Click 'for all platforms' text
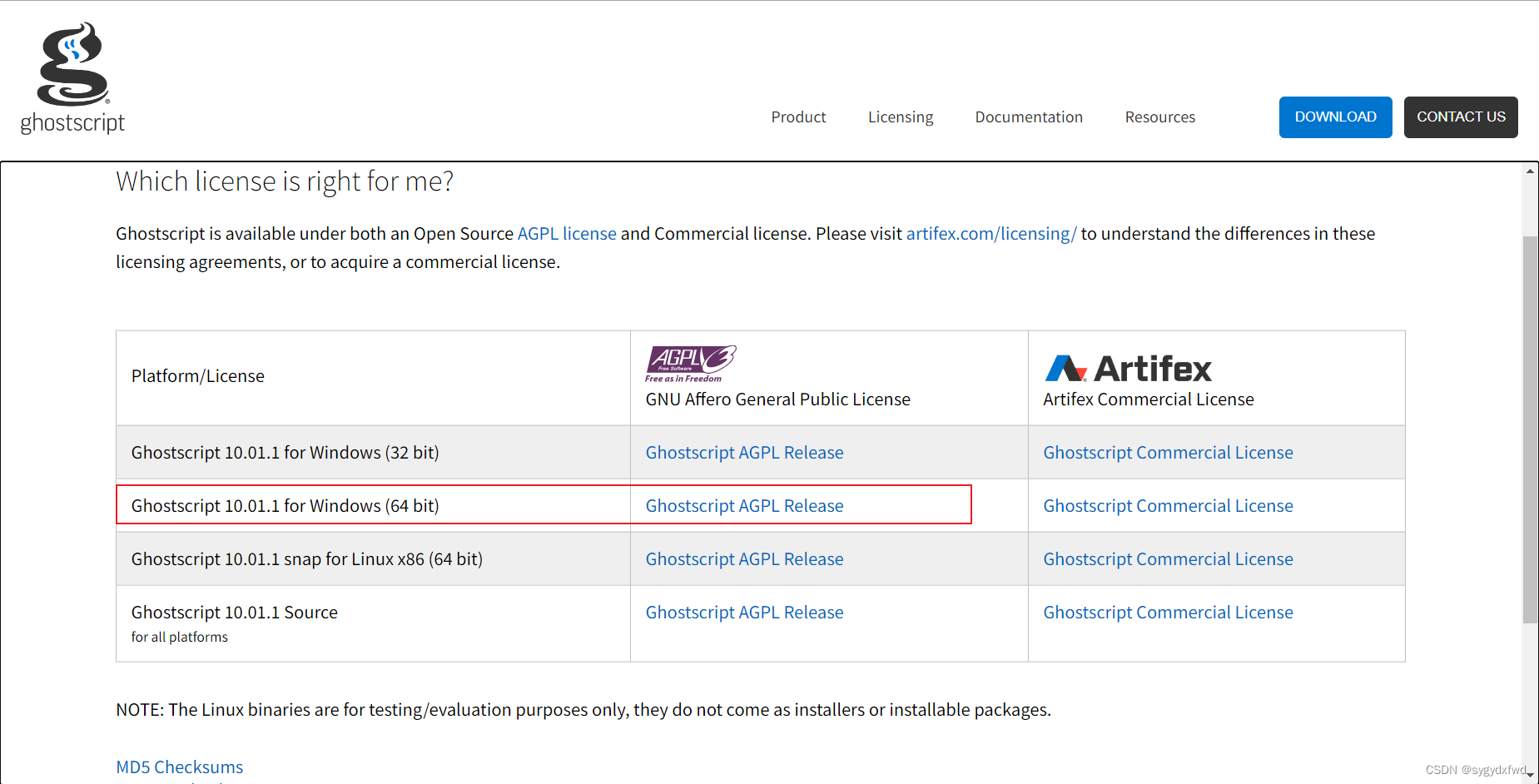The image size is (1539, 784). [179, 637]
